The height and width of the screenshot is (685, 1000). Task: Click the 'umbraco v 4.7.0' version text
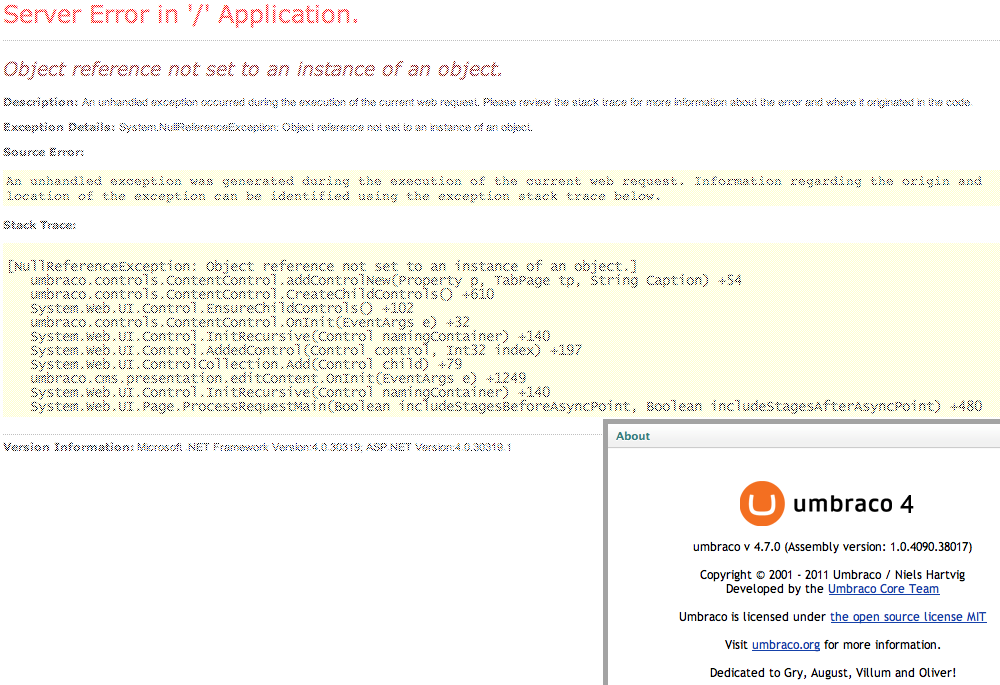pos(832,547)
